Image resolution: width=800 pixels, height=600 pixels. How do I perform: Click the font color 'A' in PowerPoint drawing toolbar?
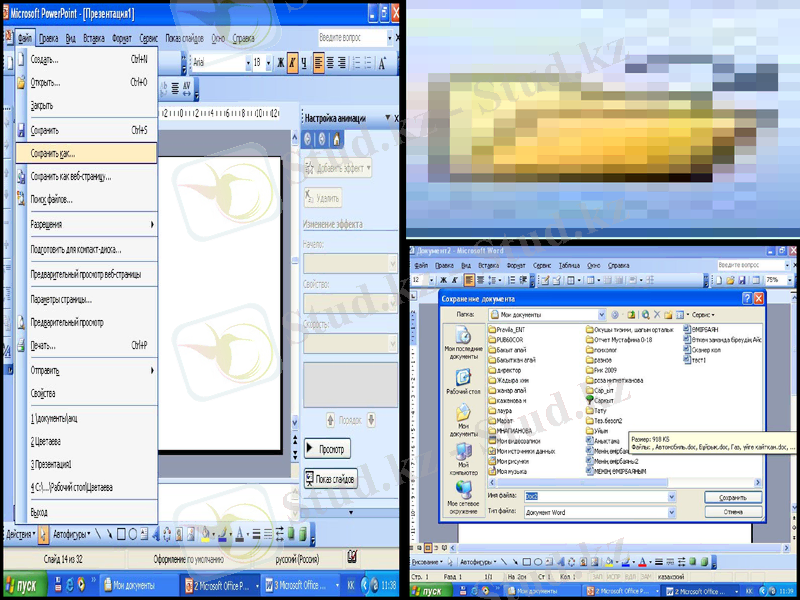pos(239,534)
